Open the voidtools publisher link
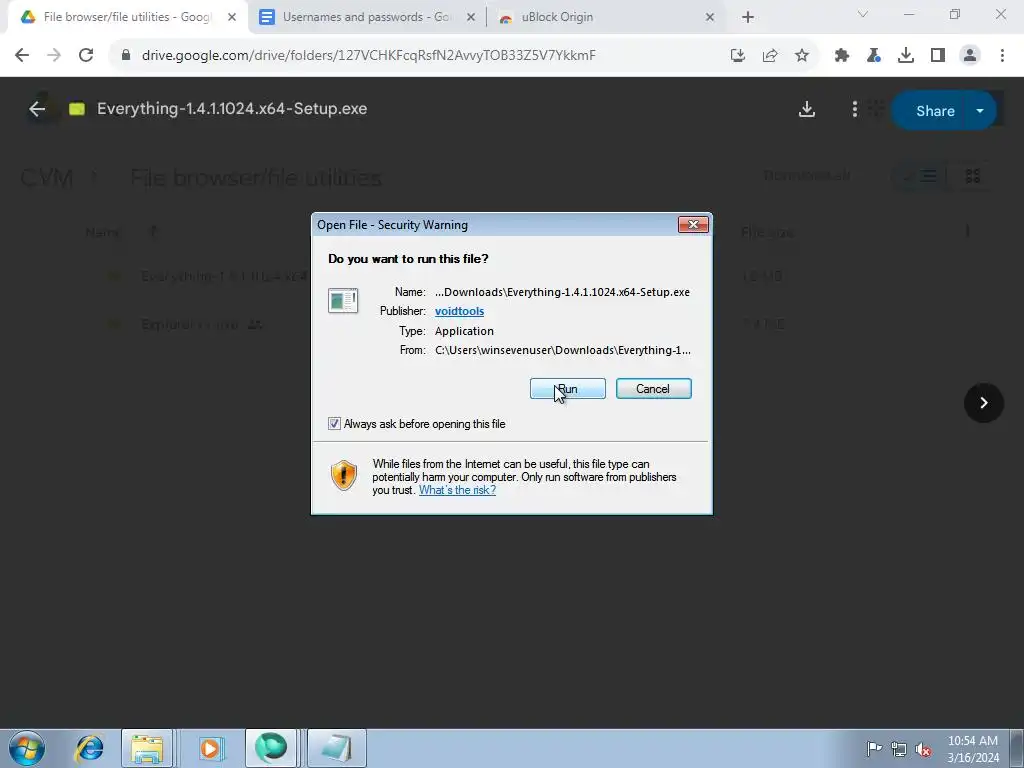Screen dimensions: 1024x768 click(459, 311)
